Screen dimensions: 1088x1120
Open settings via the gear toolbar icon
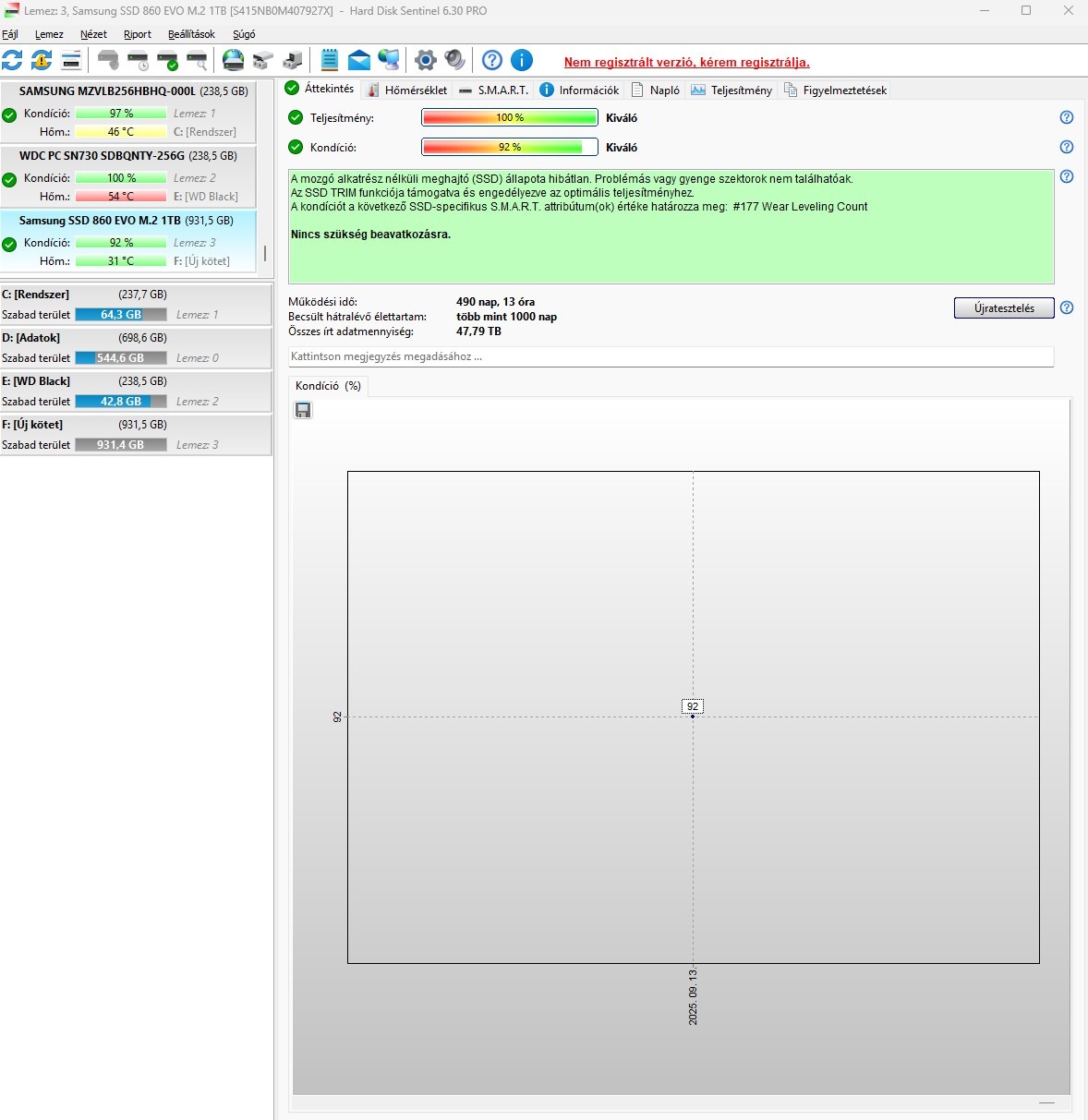pyautogui.click(x=426, y=61)
